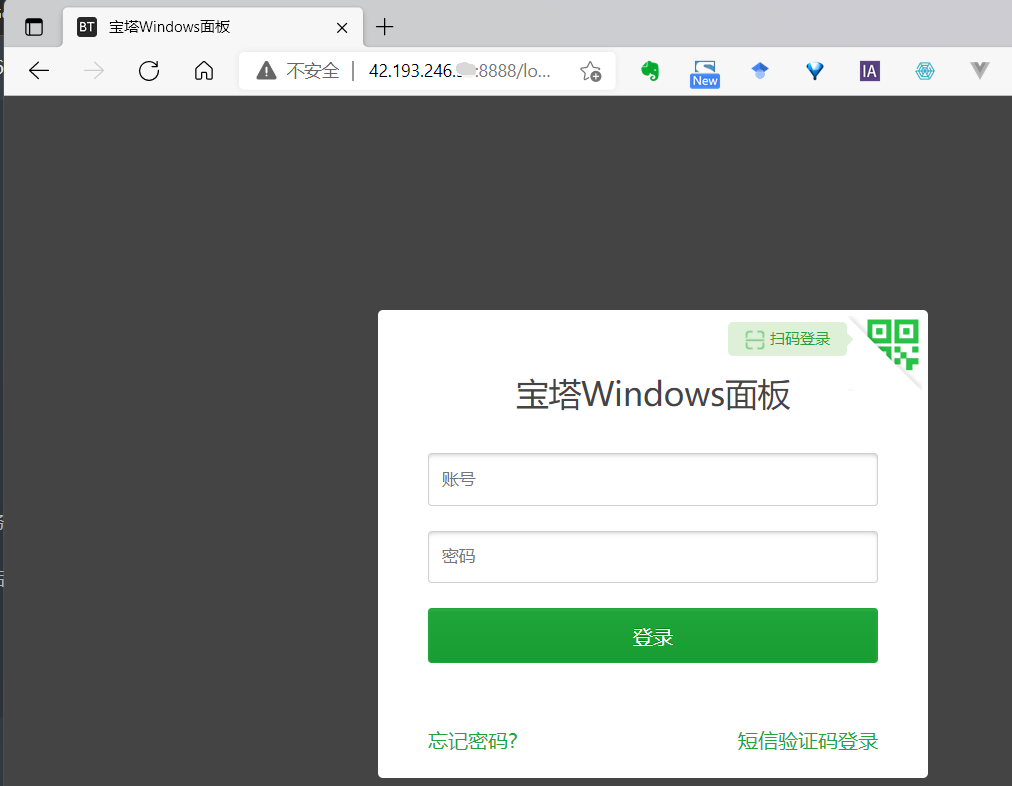Open the purple IA extension
The height and width of the screenshot is (786, 1012).
(870, 71)
